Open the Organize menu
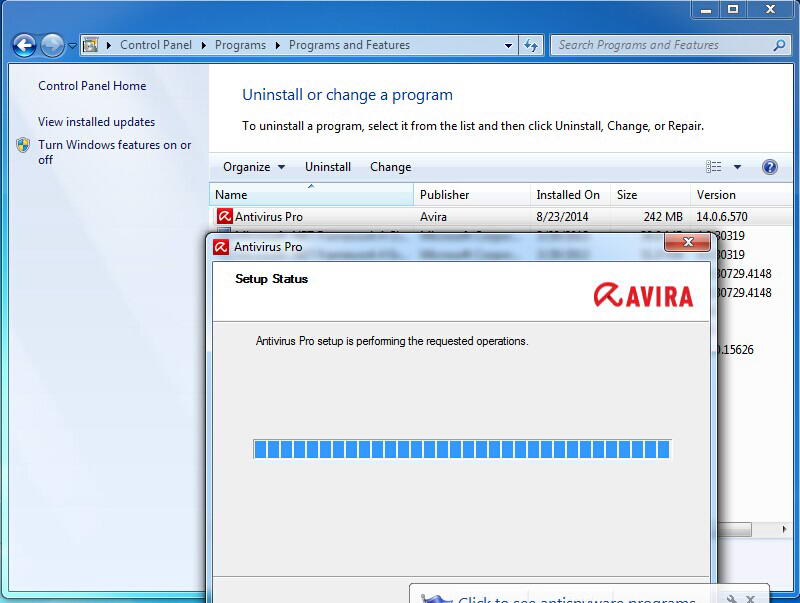800x603 pixels. pyautogui.click(x=254, y=167)
